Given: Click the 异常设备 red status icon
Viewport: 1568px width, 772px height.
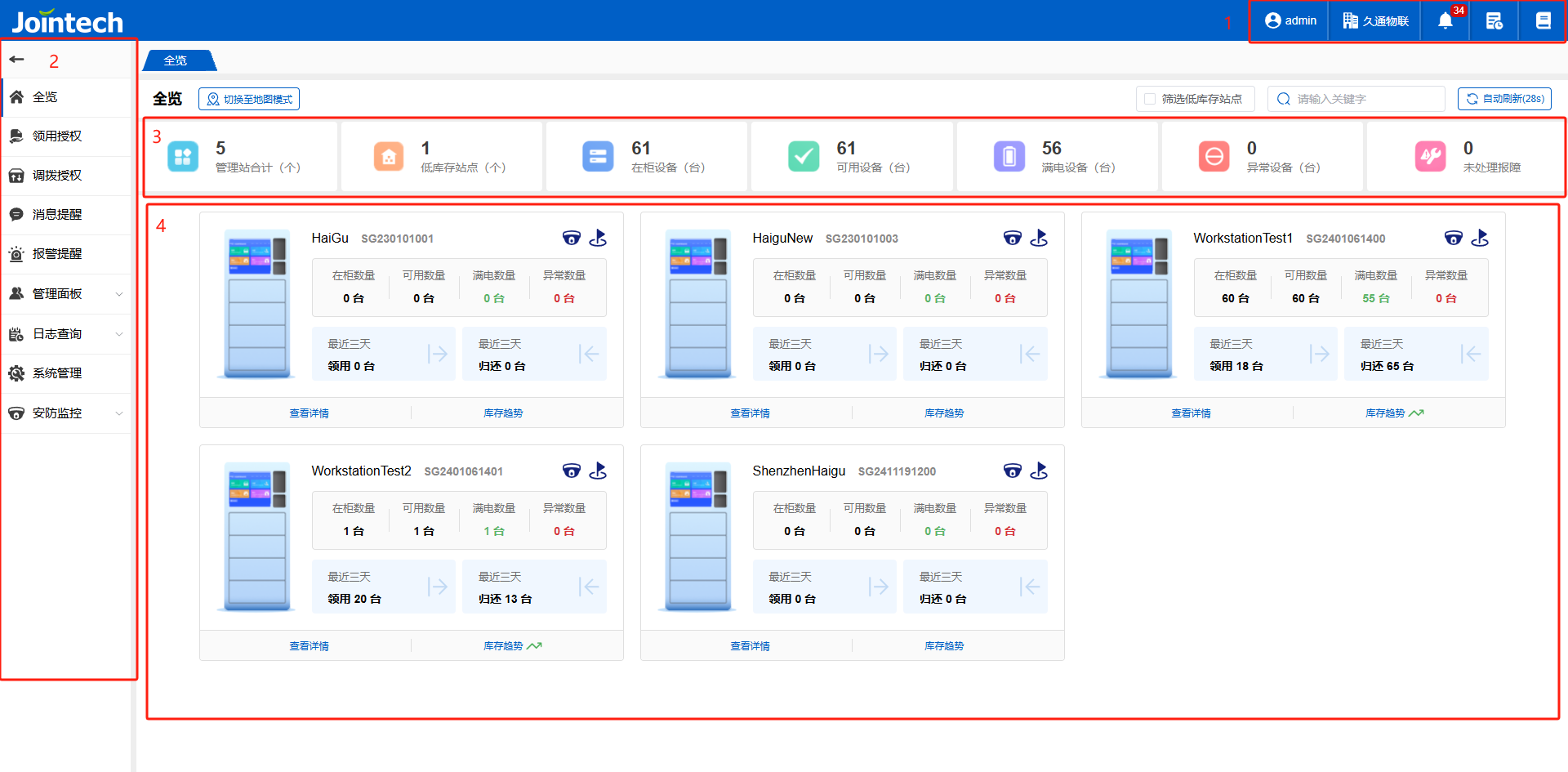Looking at the screenshot, I should click(x=1214, y=156).
